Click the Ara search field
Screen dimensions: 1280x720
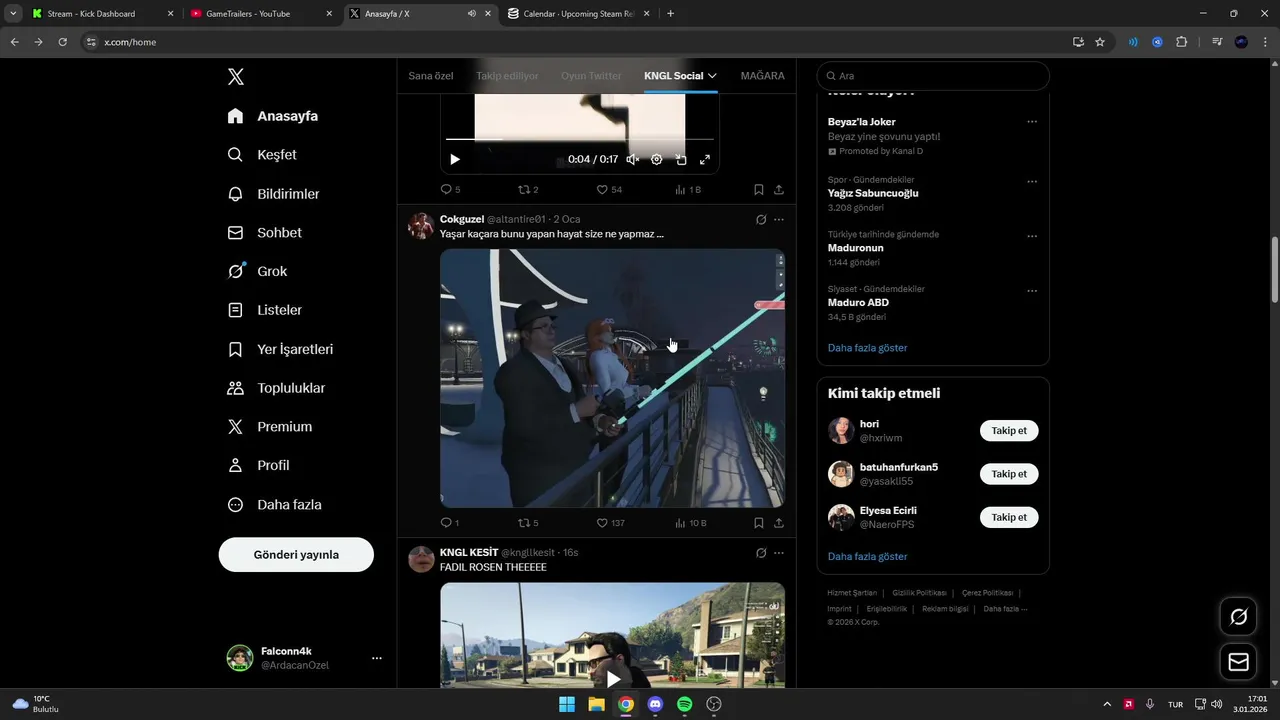[x=933, y=76]
